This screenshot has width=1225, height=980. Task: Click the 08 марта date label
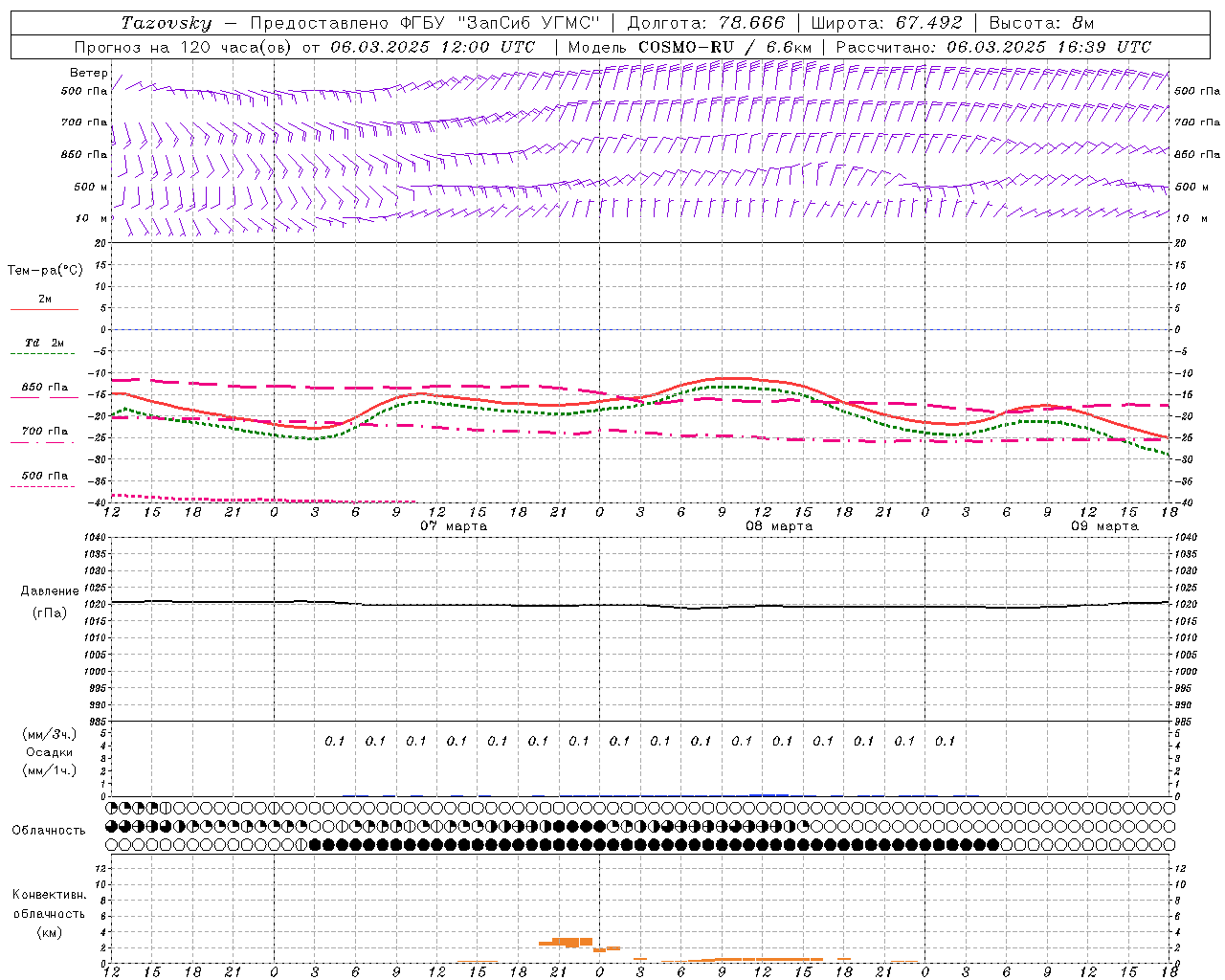point(779,526)
